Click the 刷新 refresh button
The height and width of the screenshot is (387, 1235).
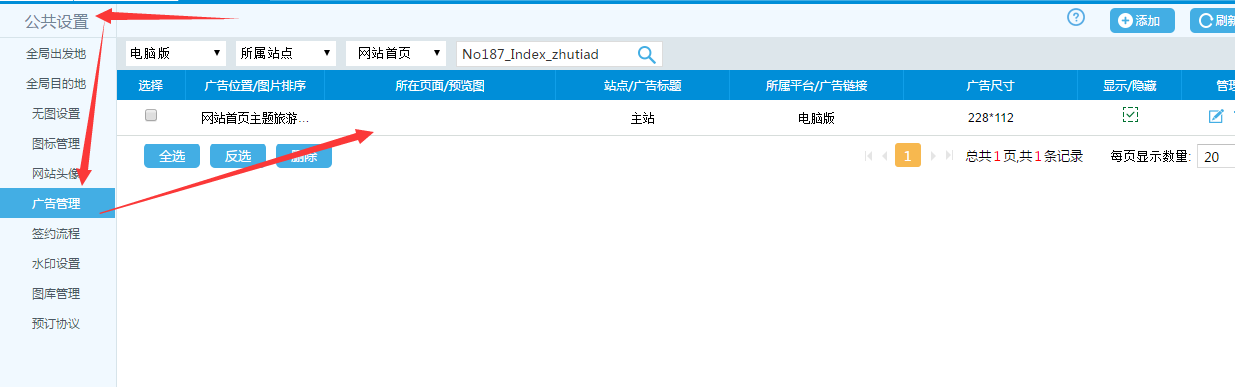tap(1212, 20)
